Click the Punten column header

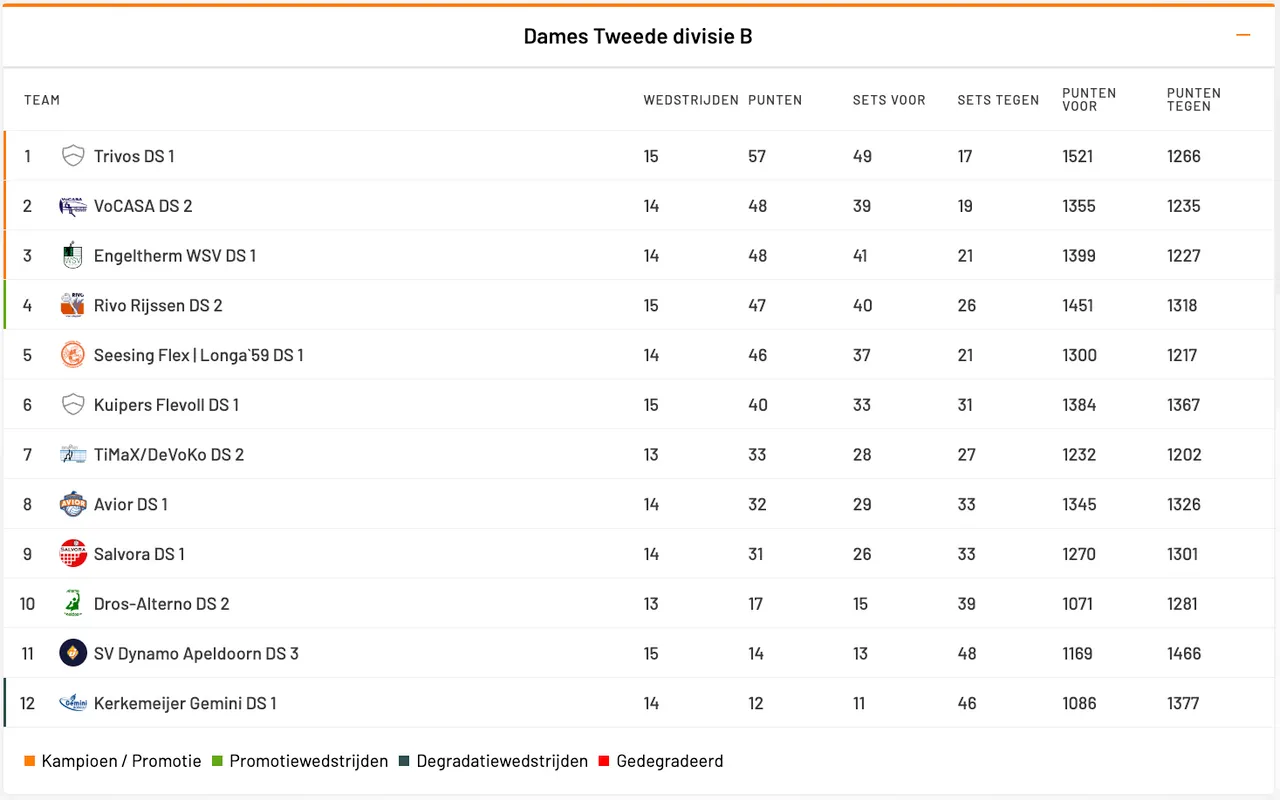pos(775,100)
